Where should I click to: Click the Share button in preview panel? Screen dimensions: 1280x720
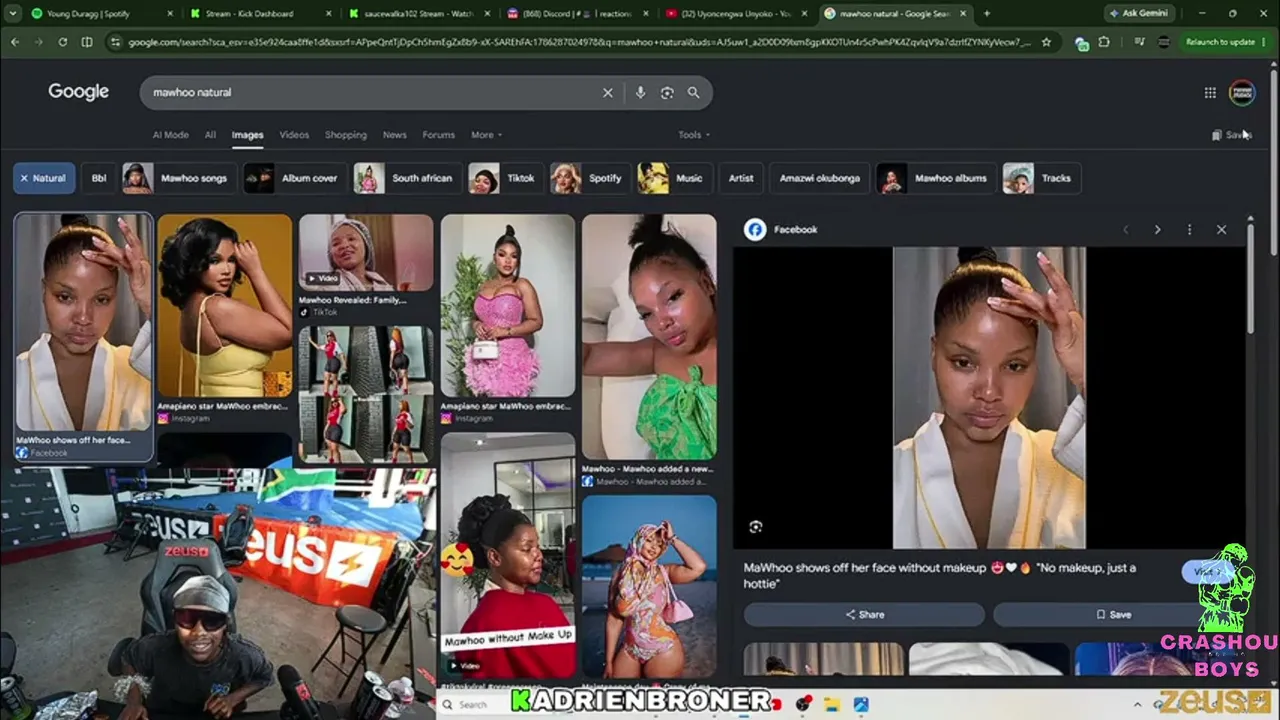(x=865, y=614)
